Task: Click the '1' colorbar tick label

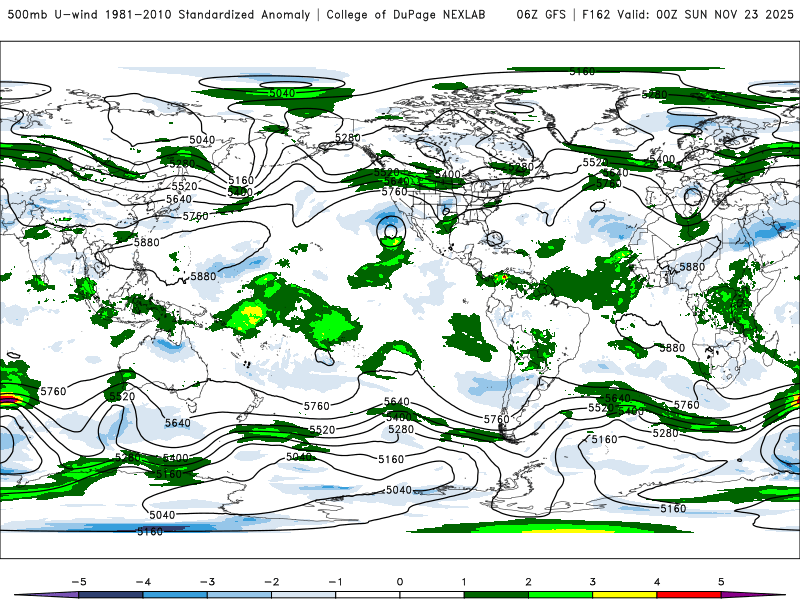Action: pos(464,582)
